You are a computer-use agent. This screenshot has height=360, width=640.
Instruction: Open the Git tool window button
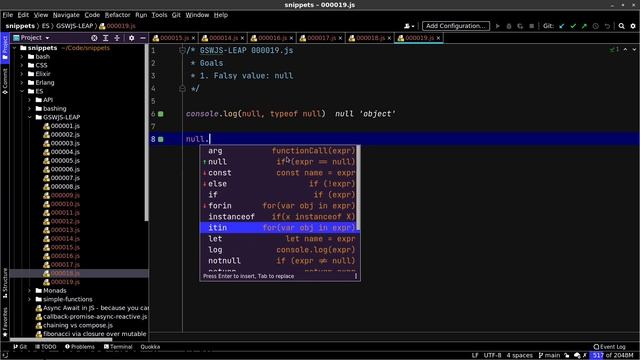click(x=20, y=347)
